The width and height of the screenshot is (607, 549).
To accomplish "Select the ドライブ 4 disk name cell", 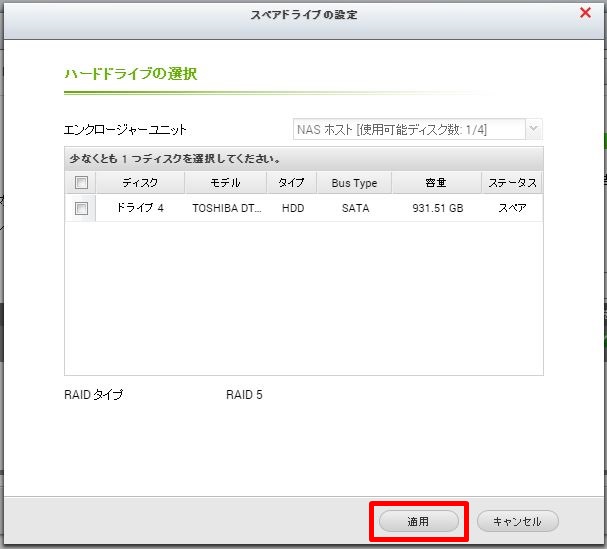I will point(140,208).
